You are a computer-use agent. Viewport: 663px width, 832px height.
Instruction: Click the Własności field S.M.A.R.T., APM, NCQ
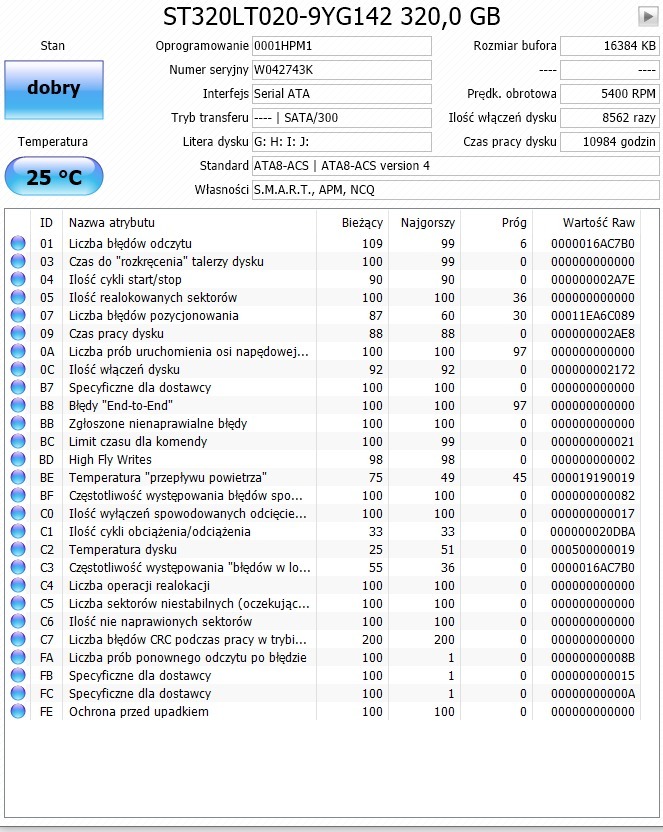456,189
